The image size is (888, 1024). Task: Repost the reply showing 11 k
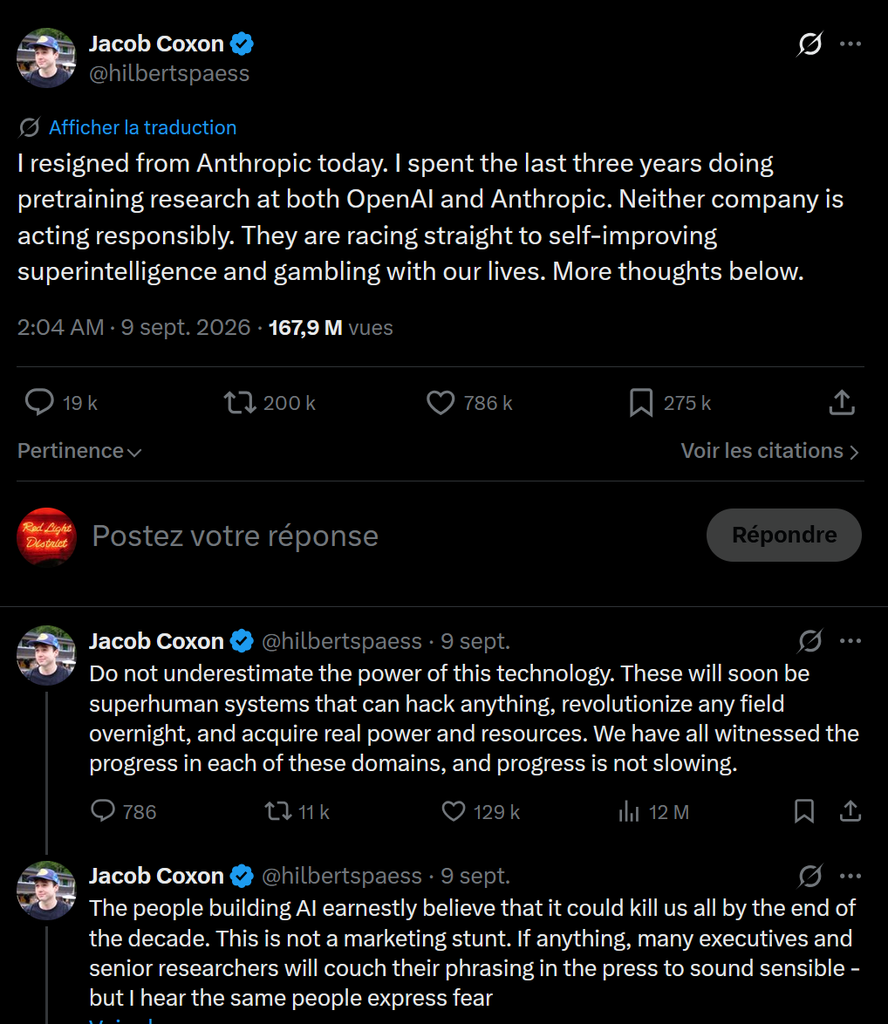pos(278,811)
